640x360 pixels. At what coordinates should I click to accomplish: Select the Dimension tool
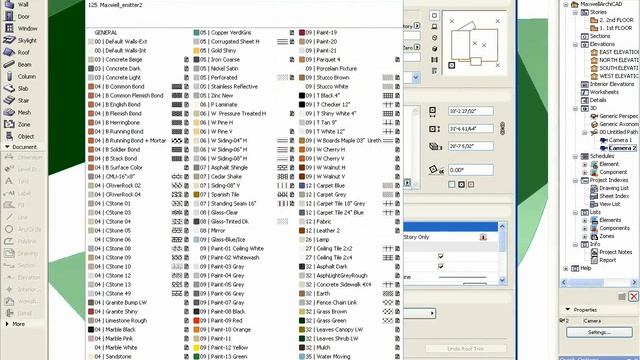[x=23, y=157]
